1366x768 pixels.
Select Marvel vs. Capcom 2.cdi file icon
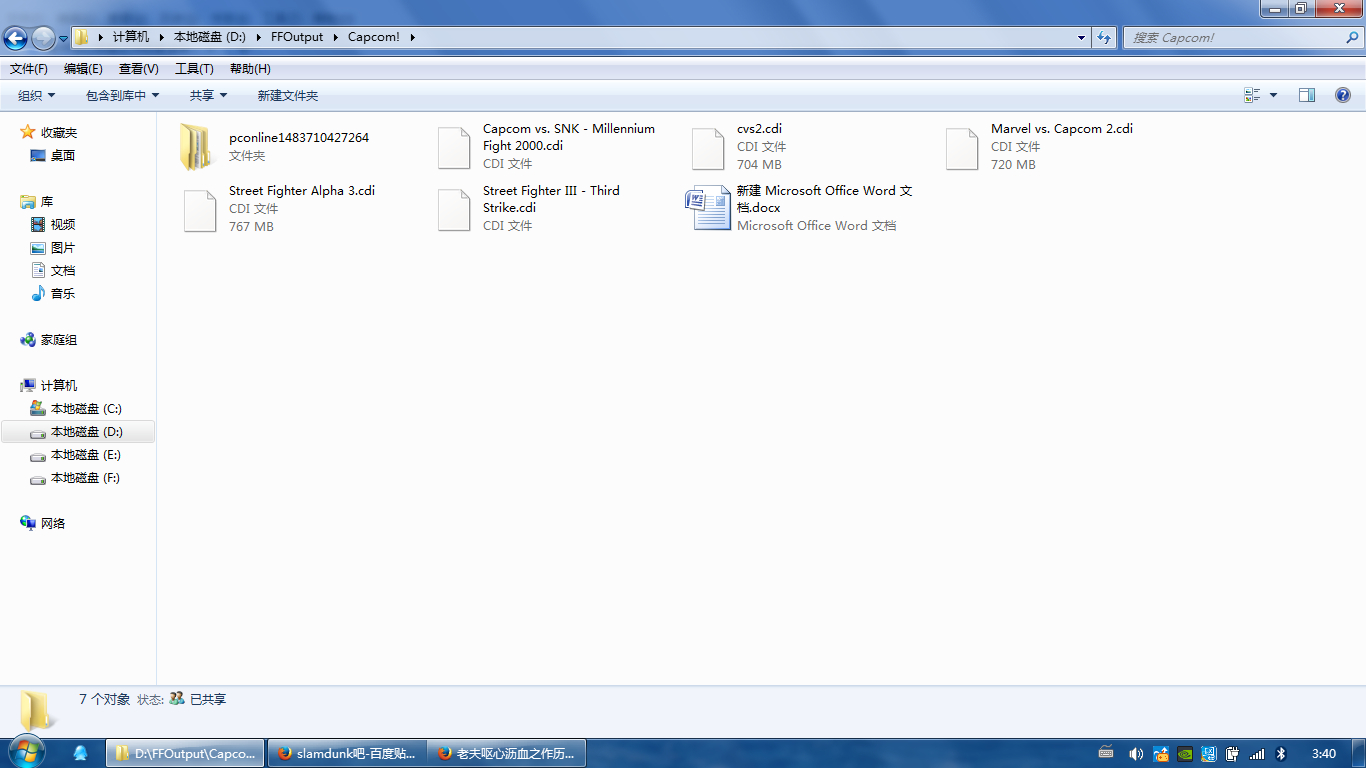point(962,147)
